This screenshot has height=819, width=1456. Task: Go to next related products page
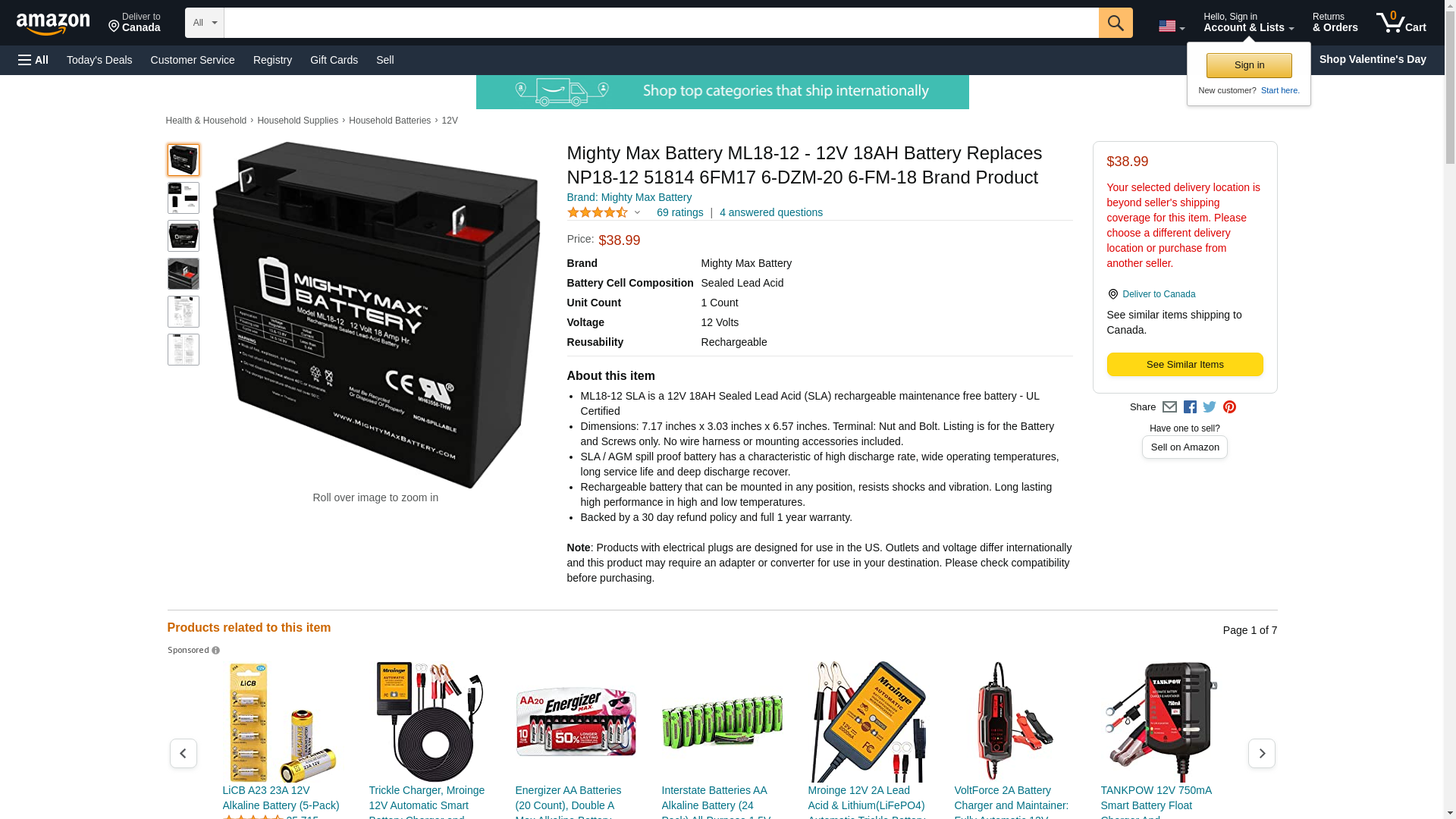[x=1261, y=753]
